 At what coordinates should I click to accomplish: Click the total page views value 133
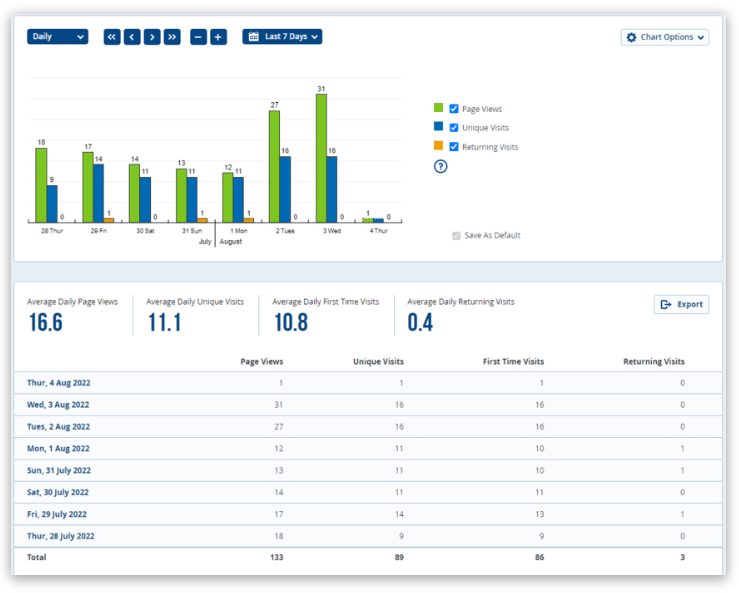[x=277, y=557]
